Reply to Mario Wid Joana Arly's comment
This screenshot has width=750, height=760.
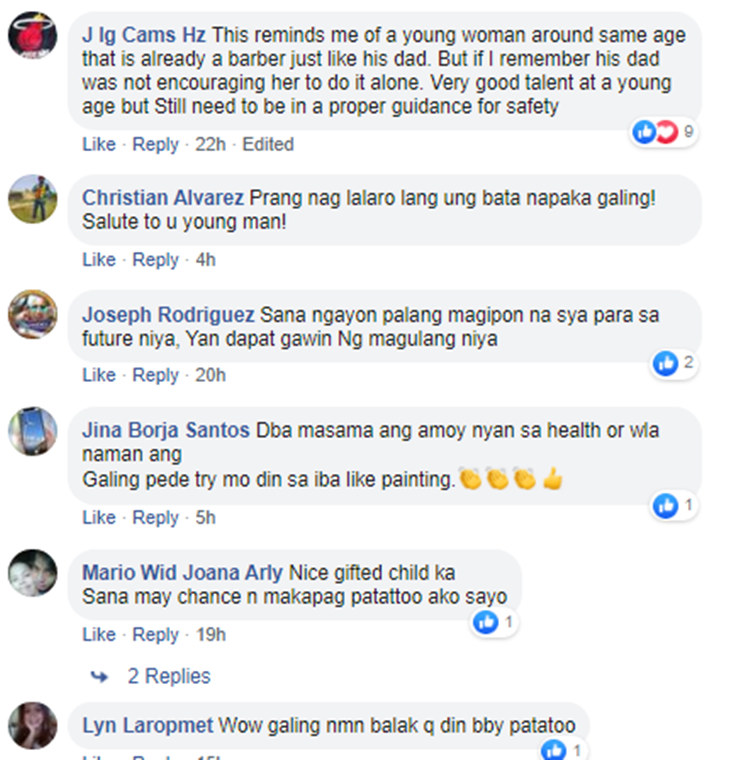156,635
